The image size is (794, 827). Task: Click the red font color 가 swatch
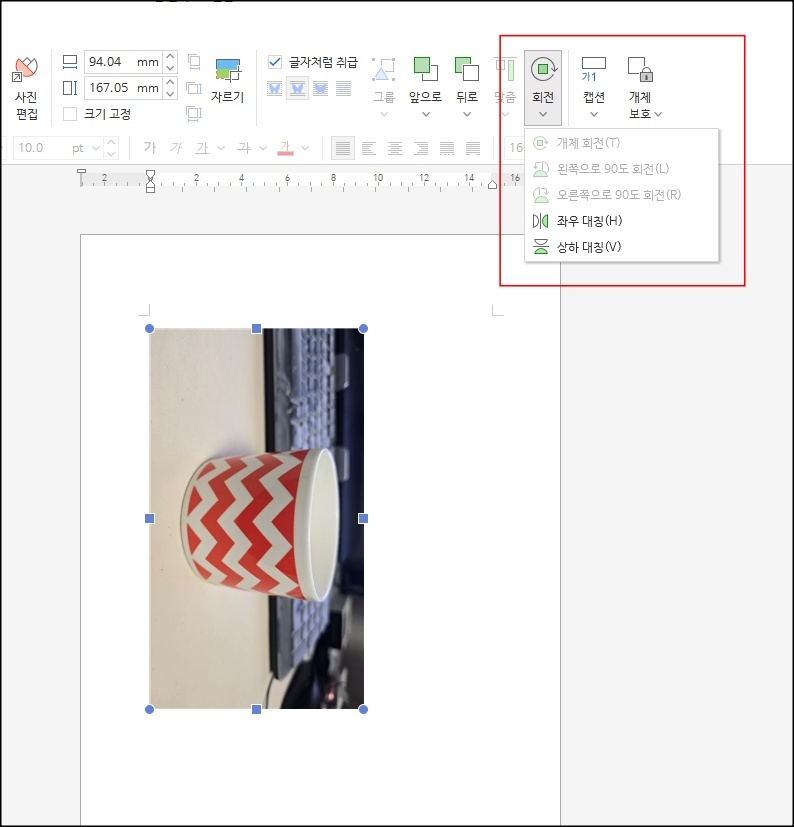tap(285, 148)
